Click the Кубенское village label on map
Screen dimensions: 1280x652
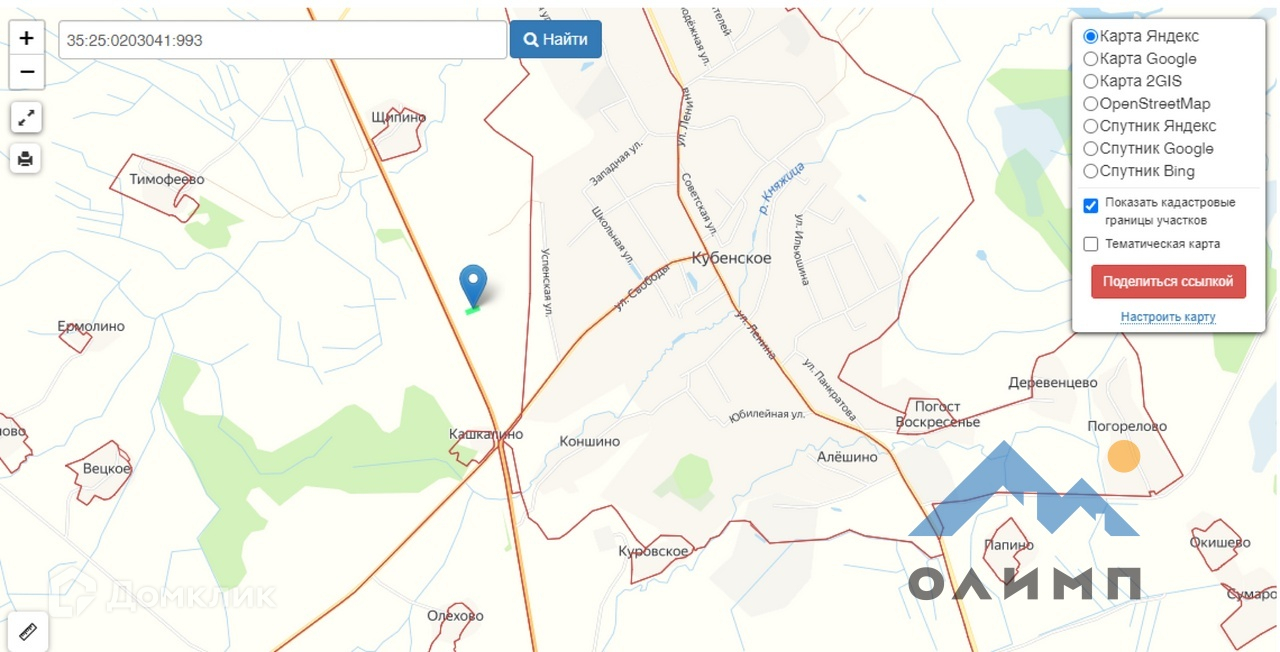click(731, 258)
